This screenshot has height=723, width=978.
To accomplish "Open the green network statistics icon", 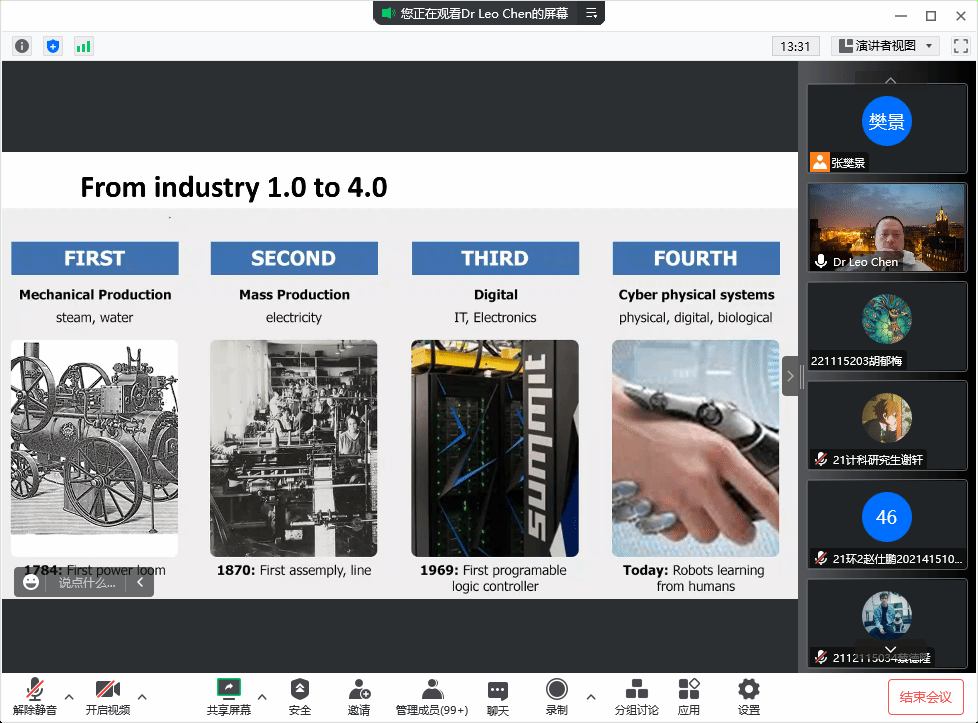I will pos(83,46).
